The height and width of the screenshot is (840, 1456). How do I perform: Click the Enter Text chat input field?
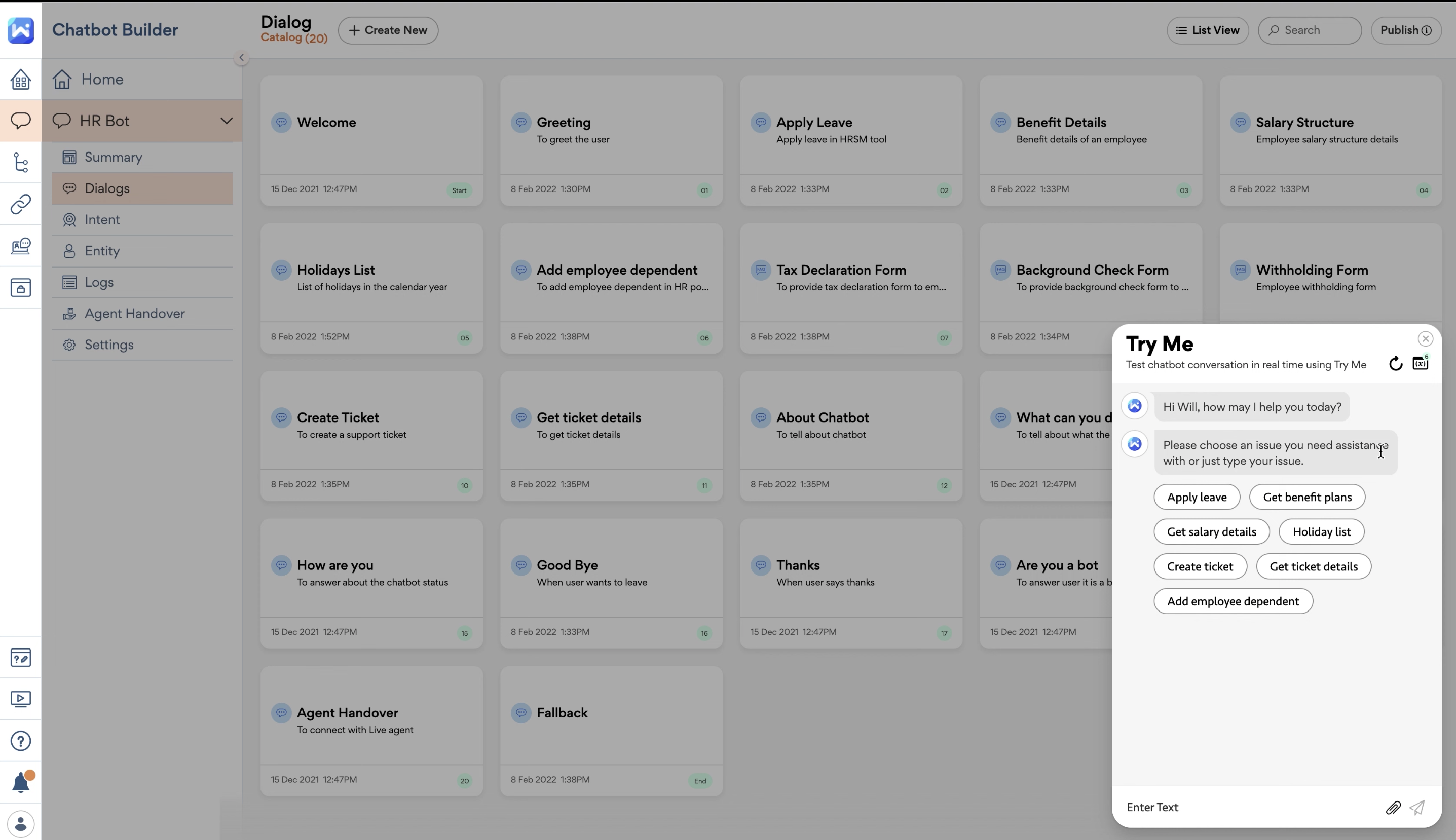(1247, 807)
